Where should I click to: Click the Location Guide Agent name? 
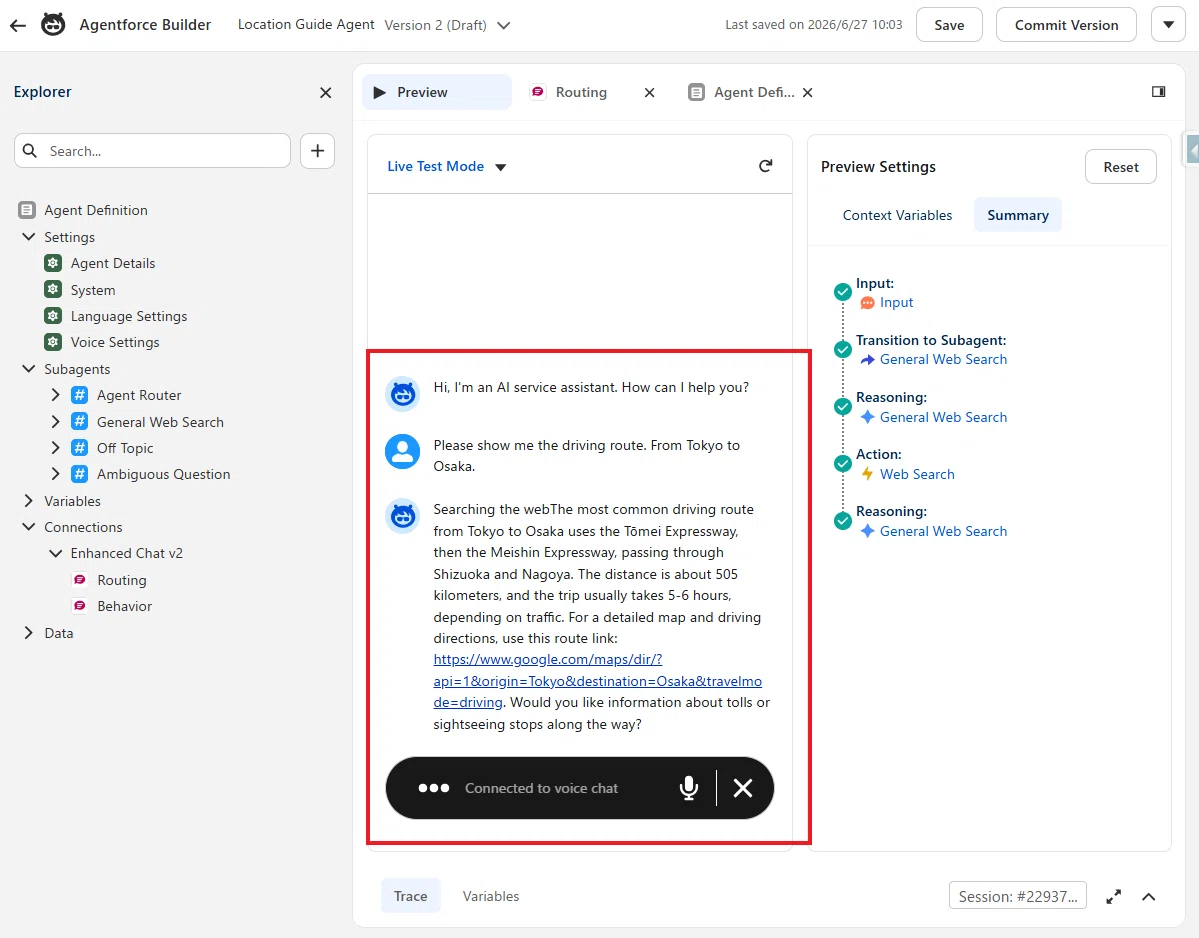tap(306, 24)
